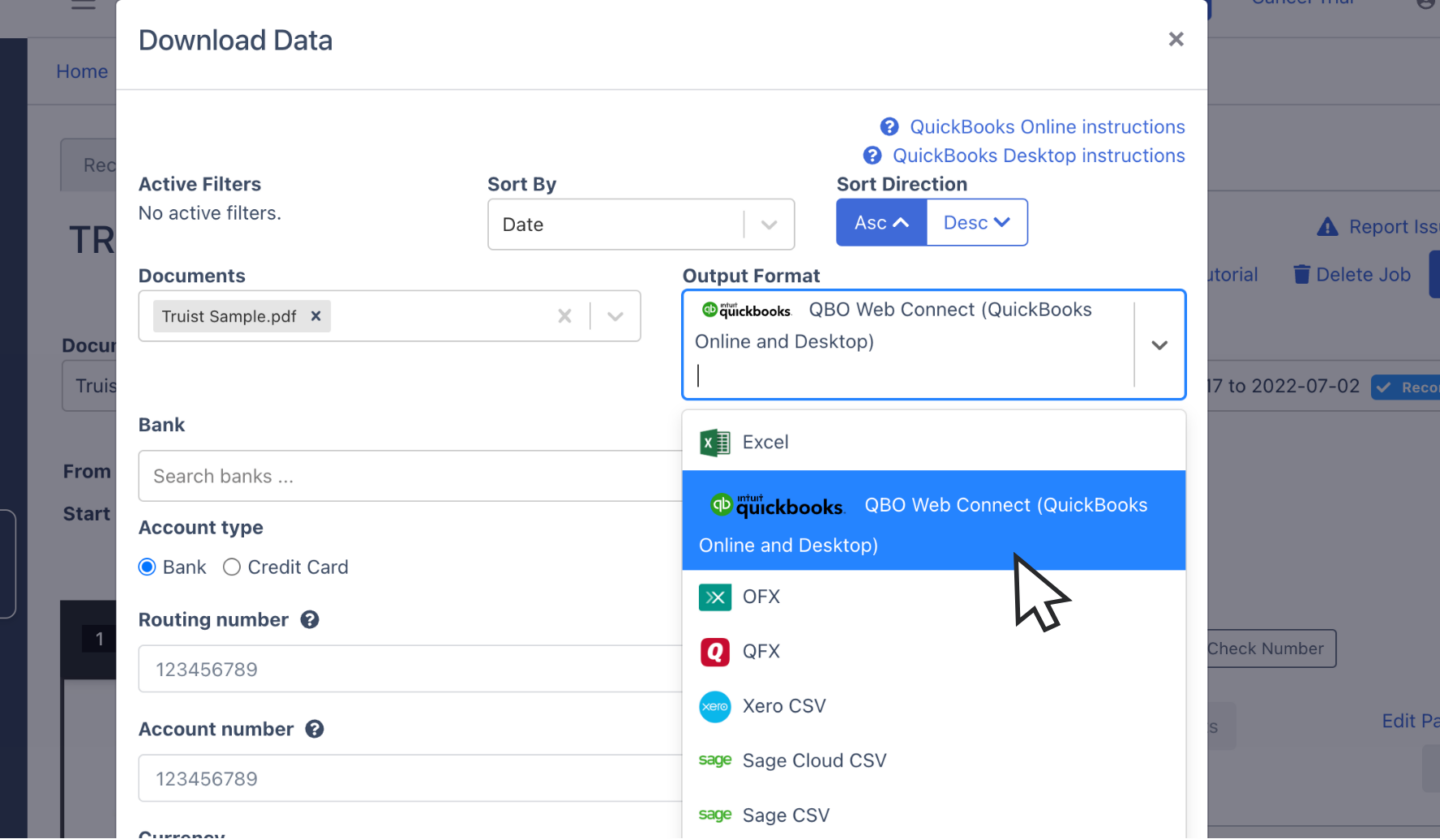Click the Excel icon in format list
The width and height of the screenshot is (1440, 839).
tap(714, 442)
